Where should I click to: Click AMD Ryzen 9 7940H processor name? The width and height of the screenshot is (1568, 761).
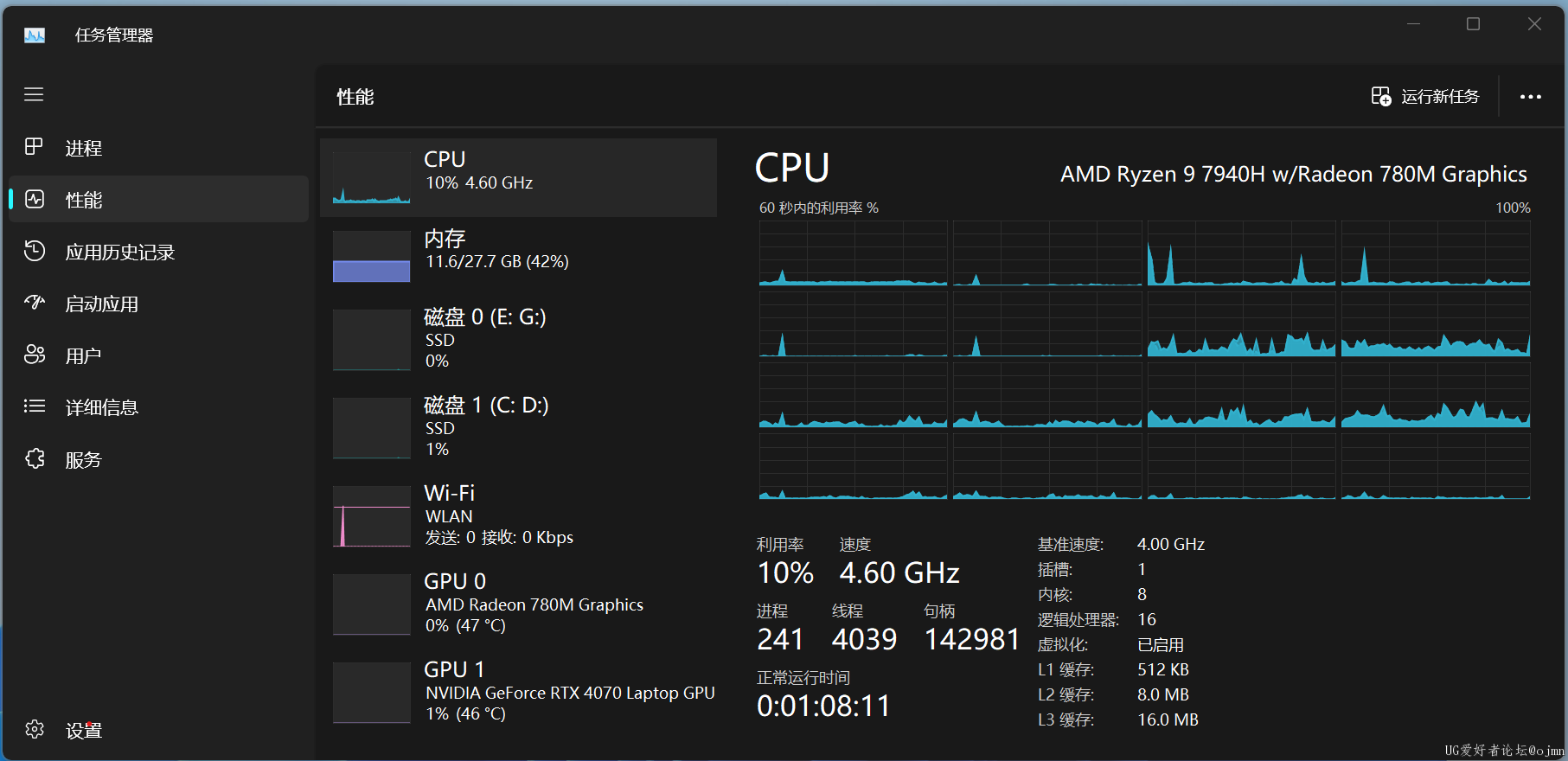pyautogui.click(x=1294, y=175)
